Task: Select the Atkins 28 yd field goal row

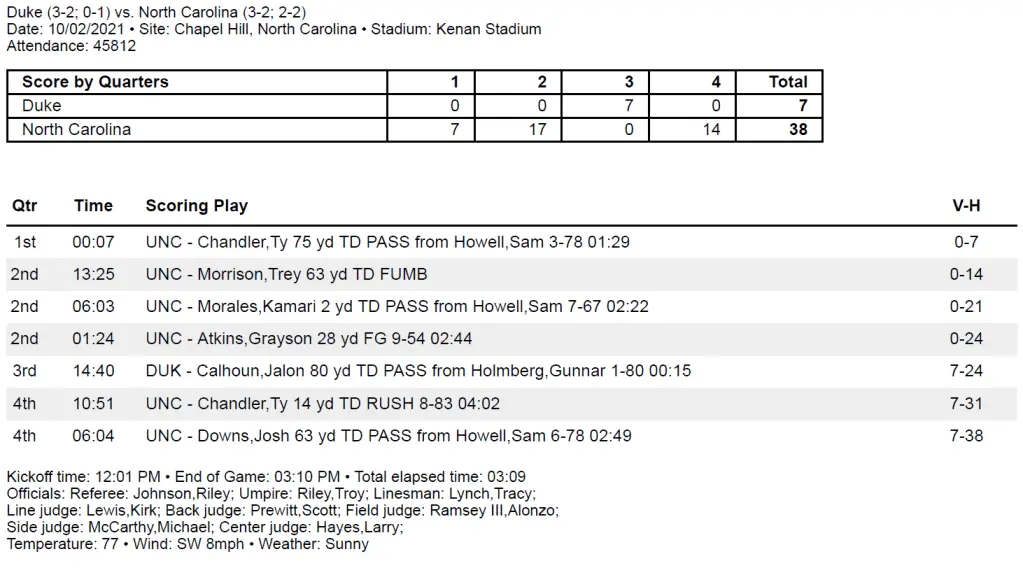Action: click(x=320, y=339)
